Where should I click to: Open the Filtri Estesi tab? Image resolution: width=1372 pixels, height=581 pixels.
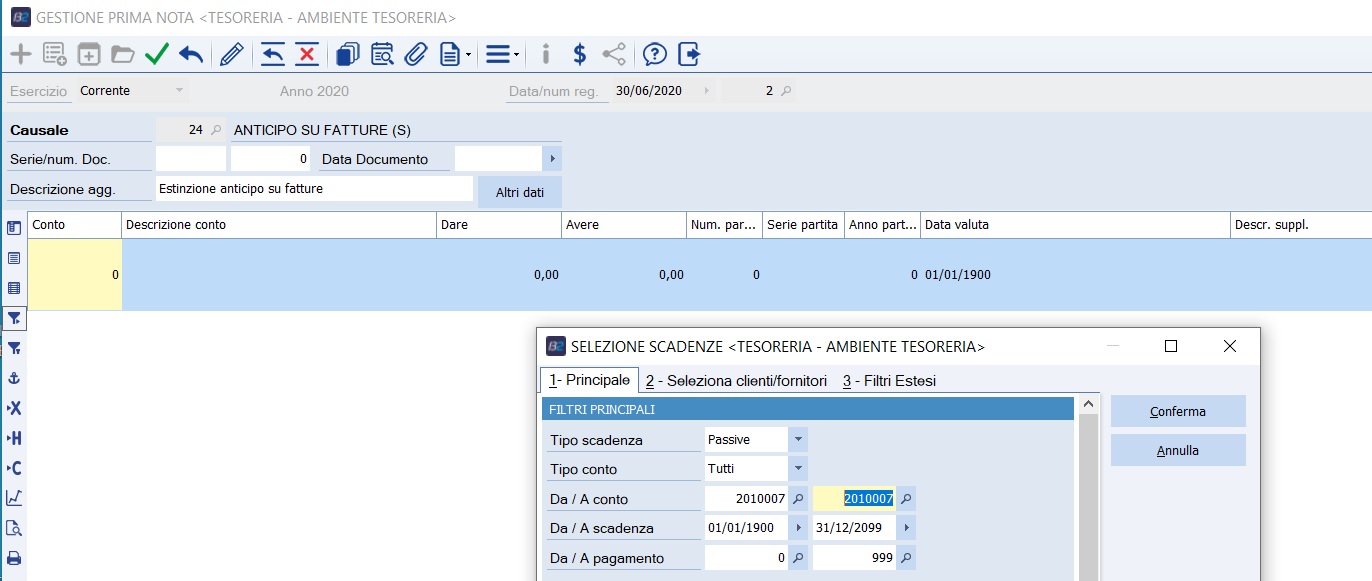[x=889, y=381]
